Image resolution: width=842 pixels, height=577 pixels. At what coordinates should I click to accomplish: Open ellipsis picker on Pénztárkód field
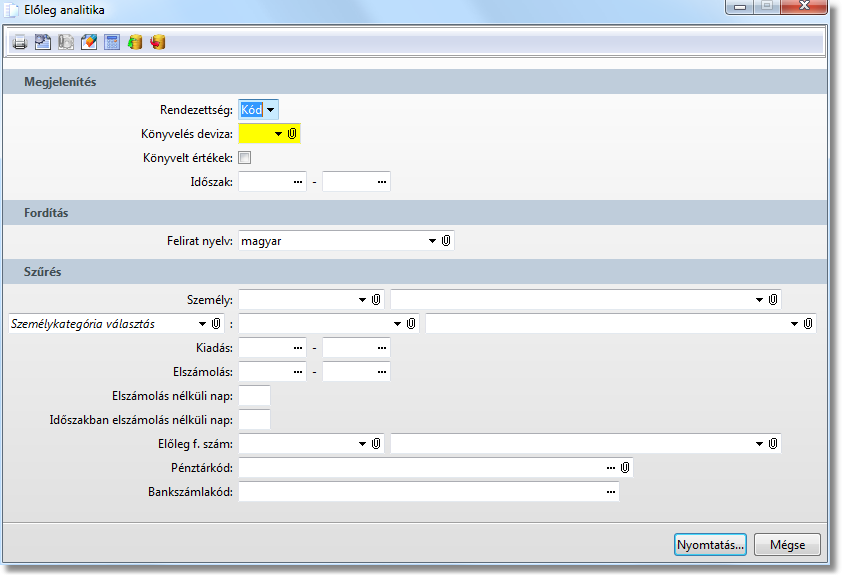pyautogui.click(x=611, y=468)
